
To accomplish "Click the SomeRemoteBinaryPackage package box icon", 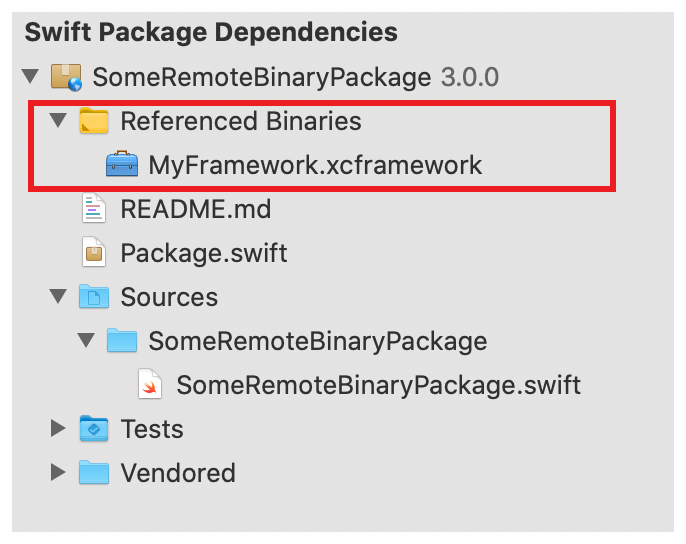I will (66, 78).
